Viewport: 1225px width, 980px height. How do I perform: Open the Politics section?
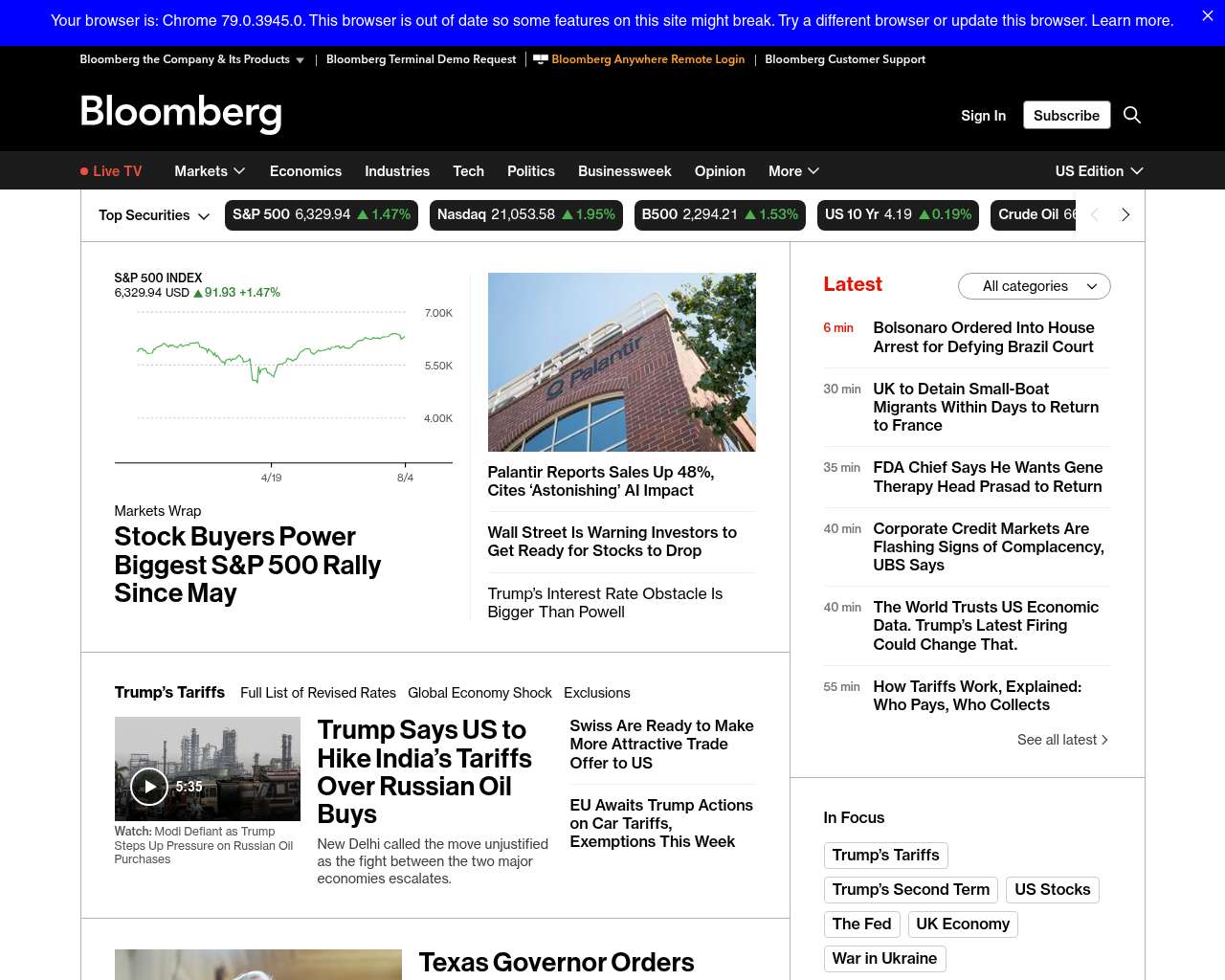(x=531, y=171)
